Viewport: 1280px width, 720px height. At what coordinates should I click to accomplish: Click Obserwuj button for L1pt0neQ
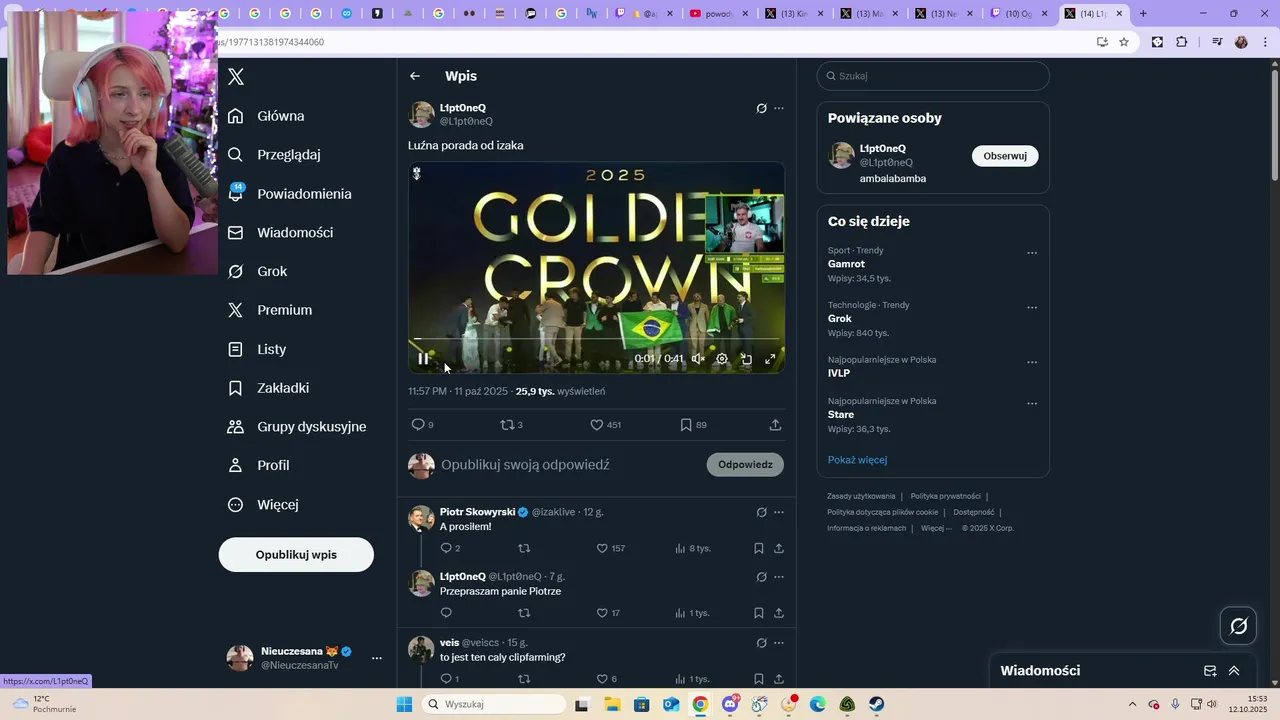[x=1005, y=156]
